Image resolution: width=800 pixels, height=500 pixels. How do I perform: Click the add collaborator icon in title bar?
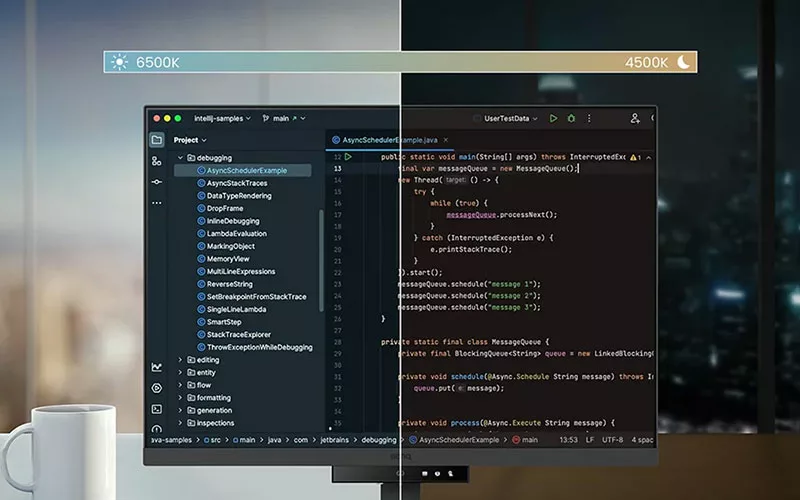[635, 118]
